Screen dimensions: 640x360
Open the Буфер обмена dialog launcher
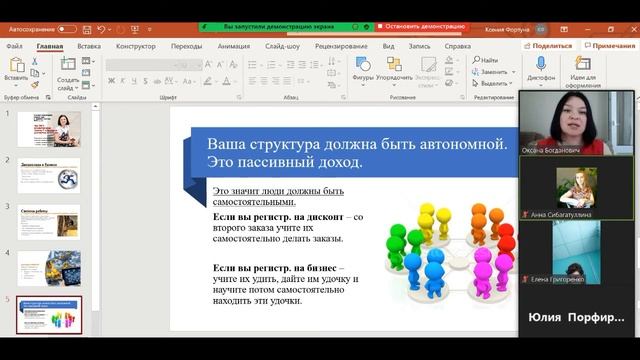[x=48, y=97]
